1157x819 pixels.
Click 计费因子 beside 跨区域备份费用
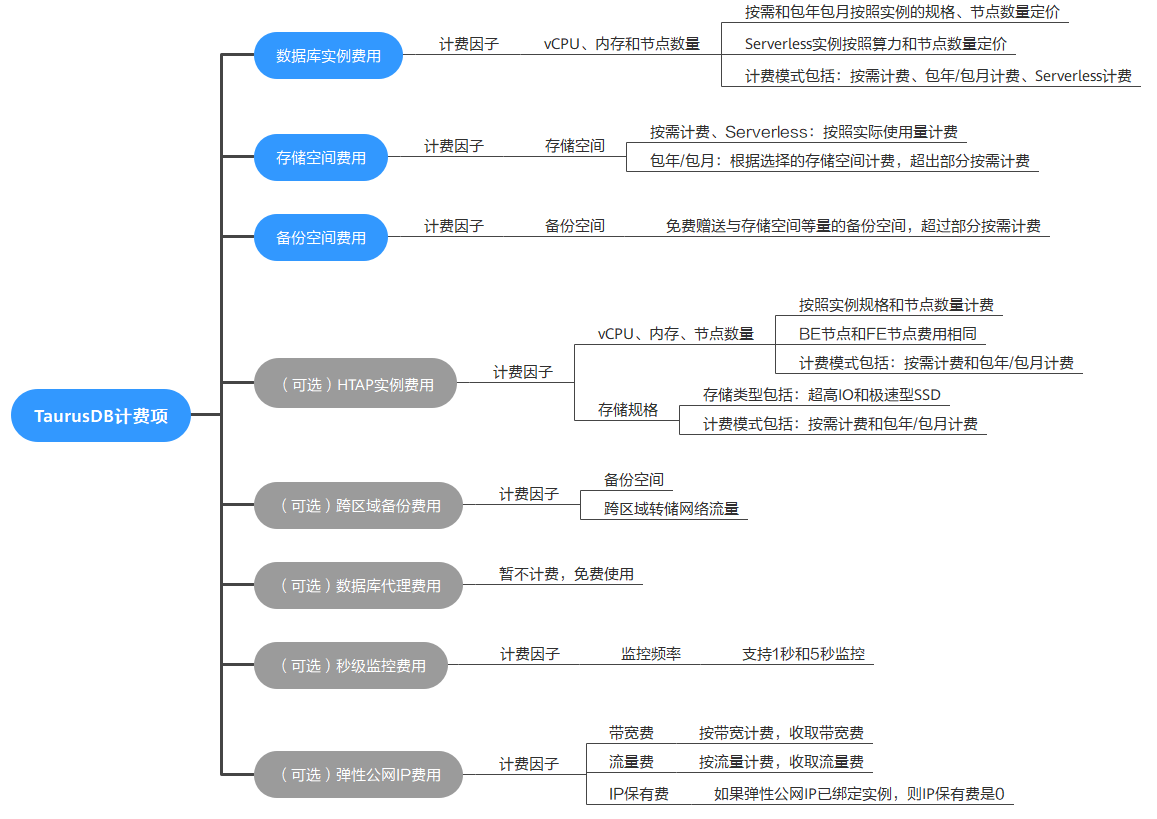pos(529,494)
